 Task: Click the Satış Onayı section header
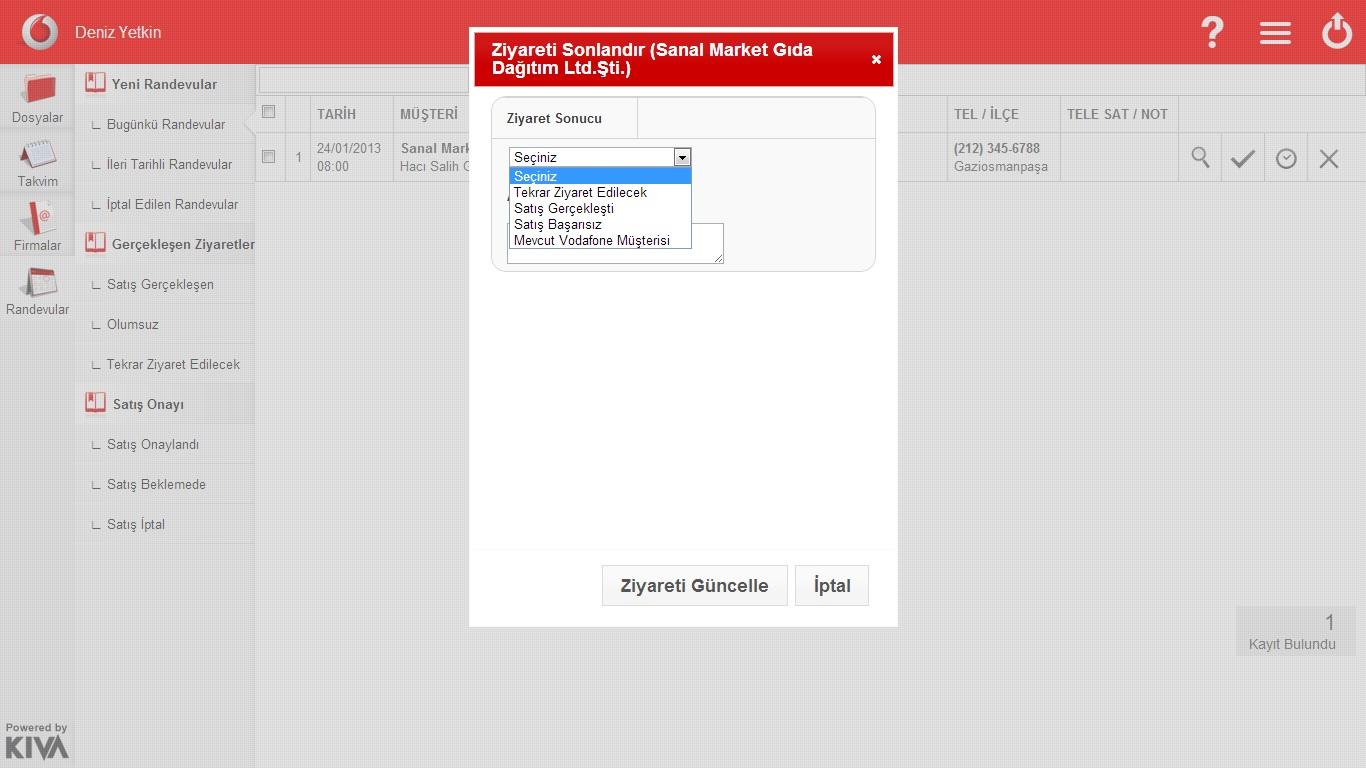148,404
